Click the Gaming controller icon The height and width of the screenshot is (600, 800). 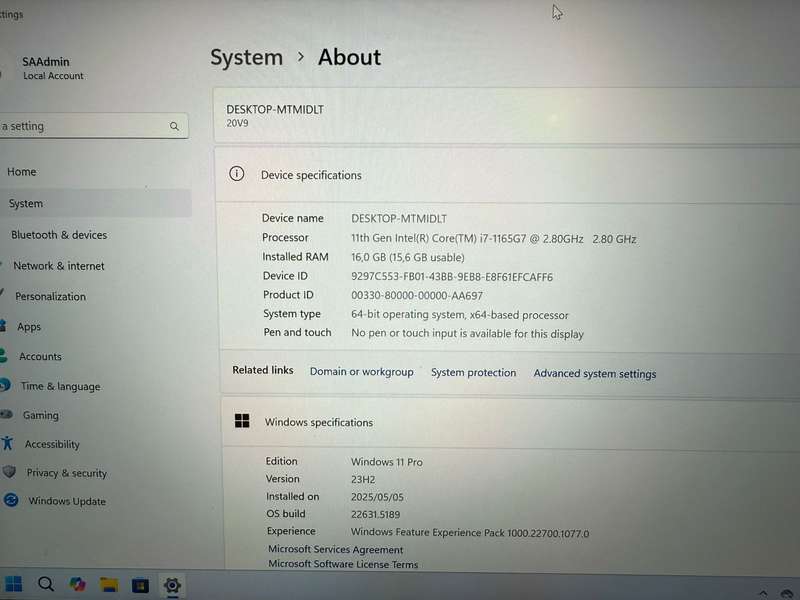(6, 414)
